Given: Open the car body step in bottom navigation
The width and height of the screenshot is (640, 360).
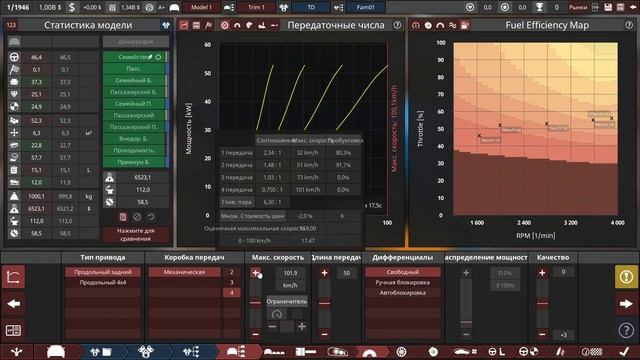Looking at the screenshot, I should click(x=56, y=351).
